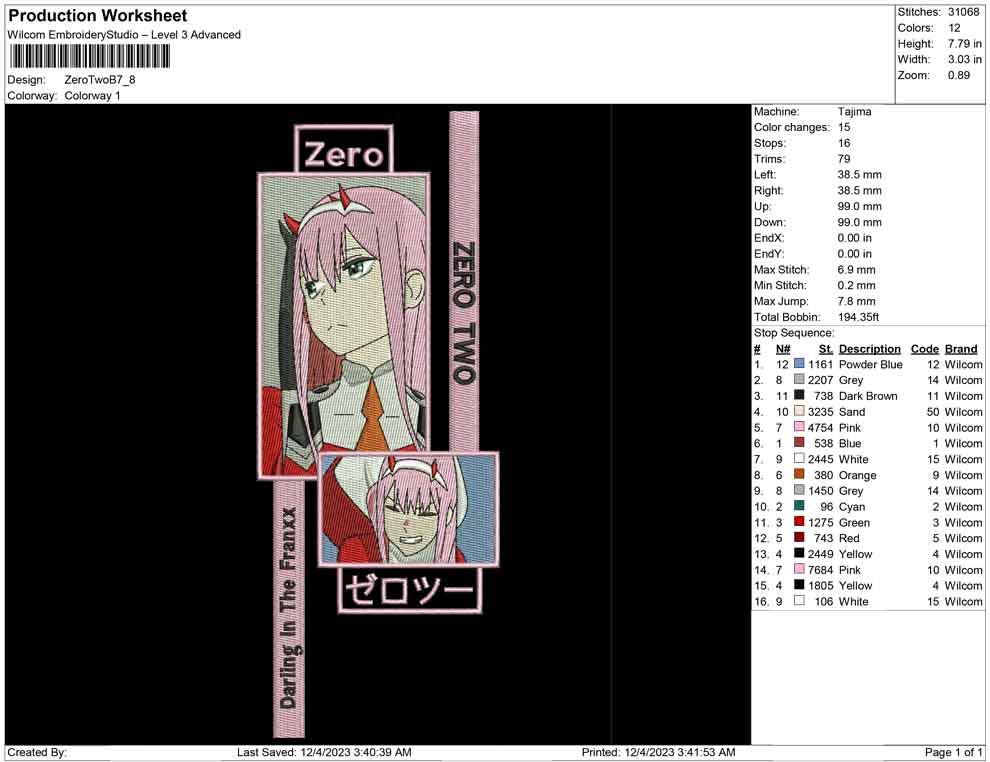Click the Green-labeled swatch with 1275 stitches
Viewport: 990px width, 762px height.
coord(799,521)
